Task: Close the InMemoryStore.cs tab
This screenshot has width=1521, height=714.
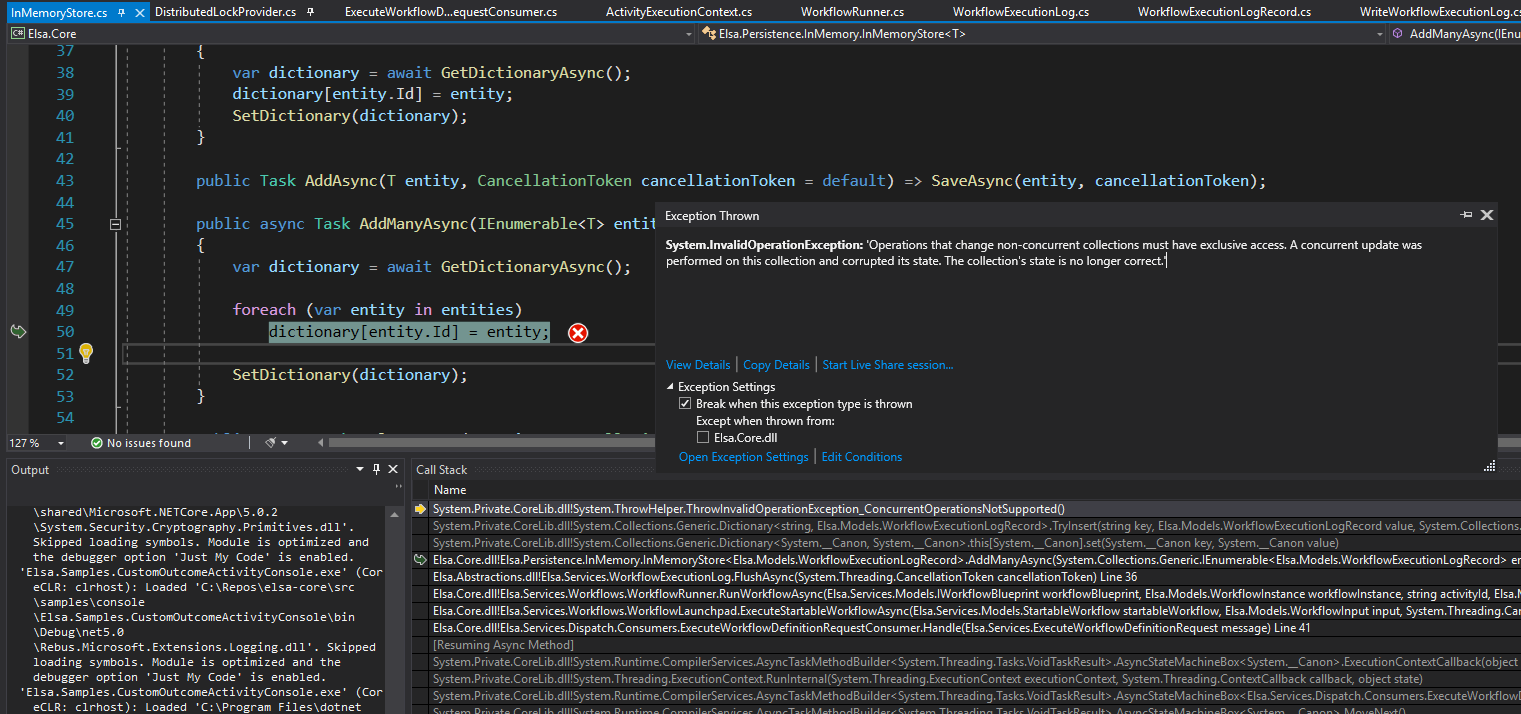Action: click(138, 12)
